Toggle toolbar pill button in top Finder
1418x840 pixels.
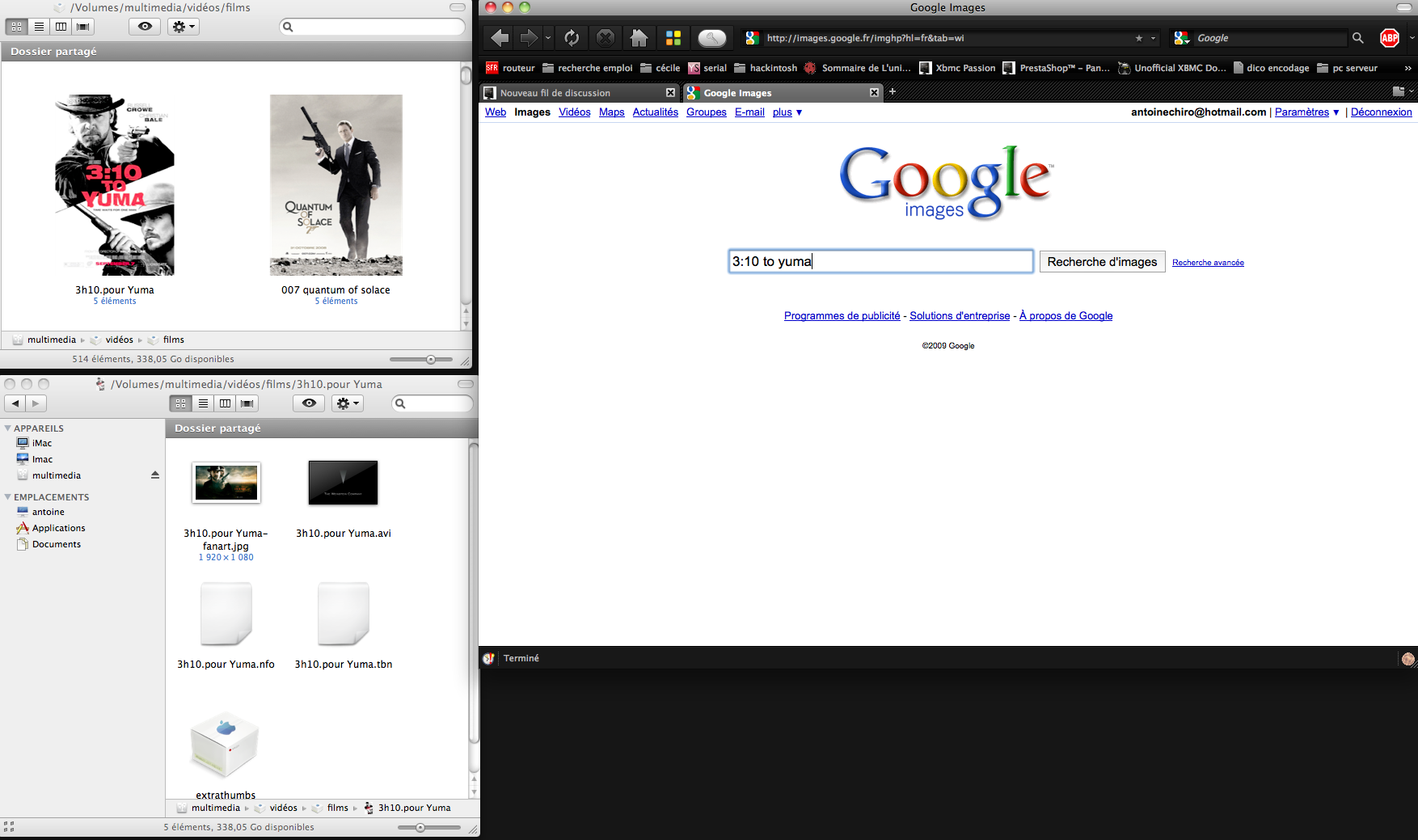point(458,7)
